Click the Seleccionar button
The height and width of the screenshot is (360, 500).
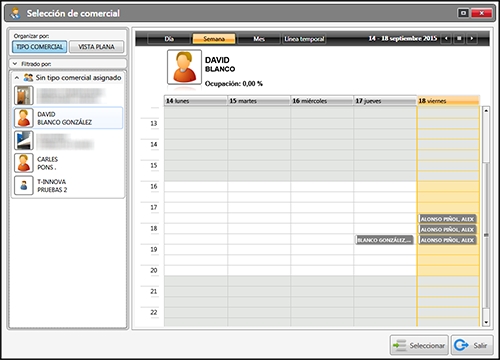(x=419, y=345)
